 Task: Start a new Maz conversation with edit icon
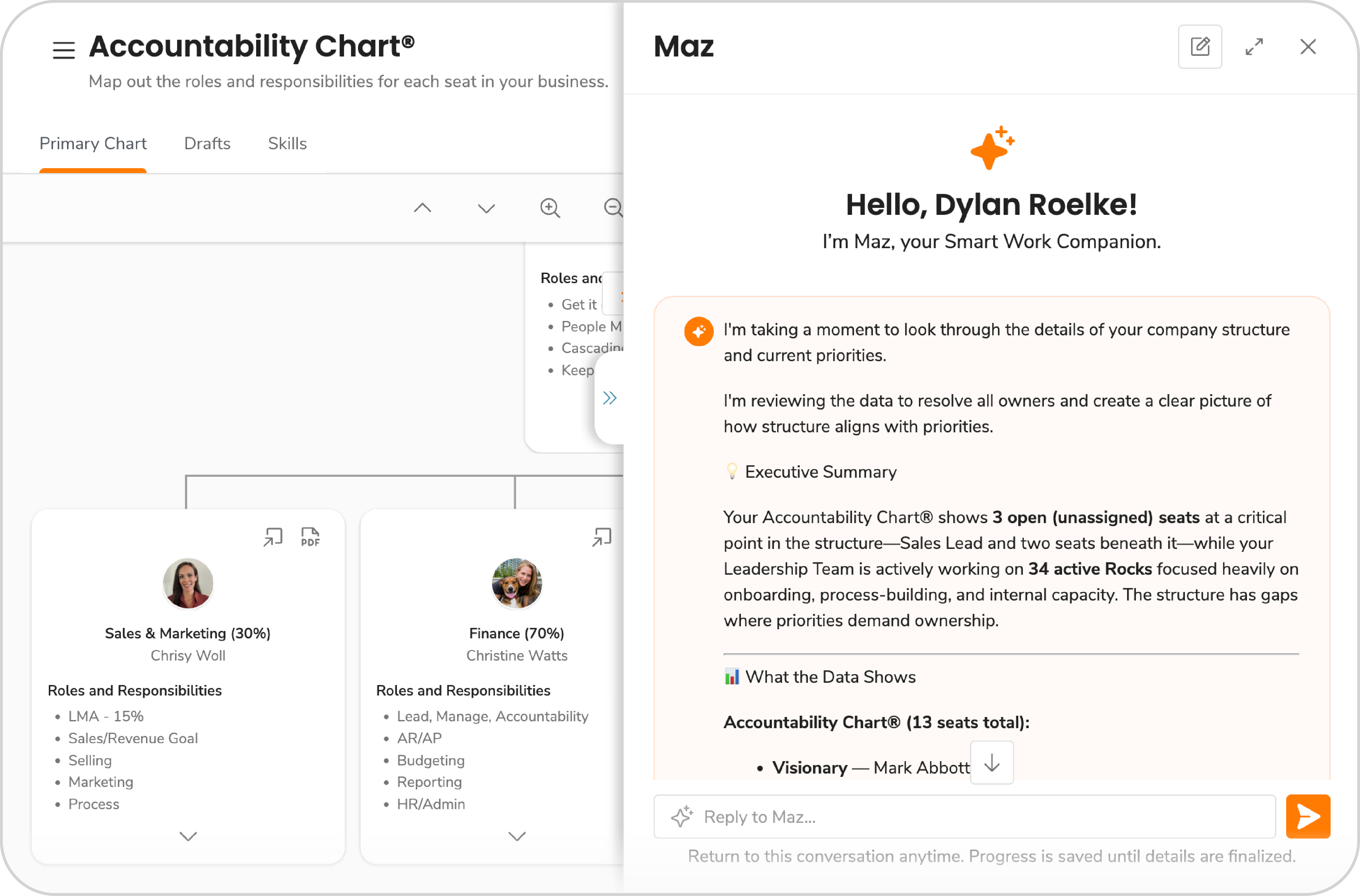[x=1199, y=46]
